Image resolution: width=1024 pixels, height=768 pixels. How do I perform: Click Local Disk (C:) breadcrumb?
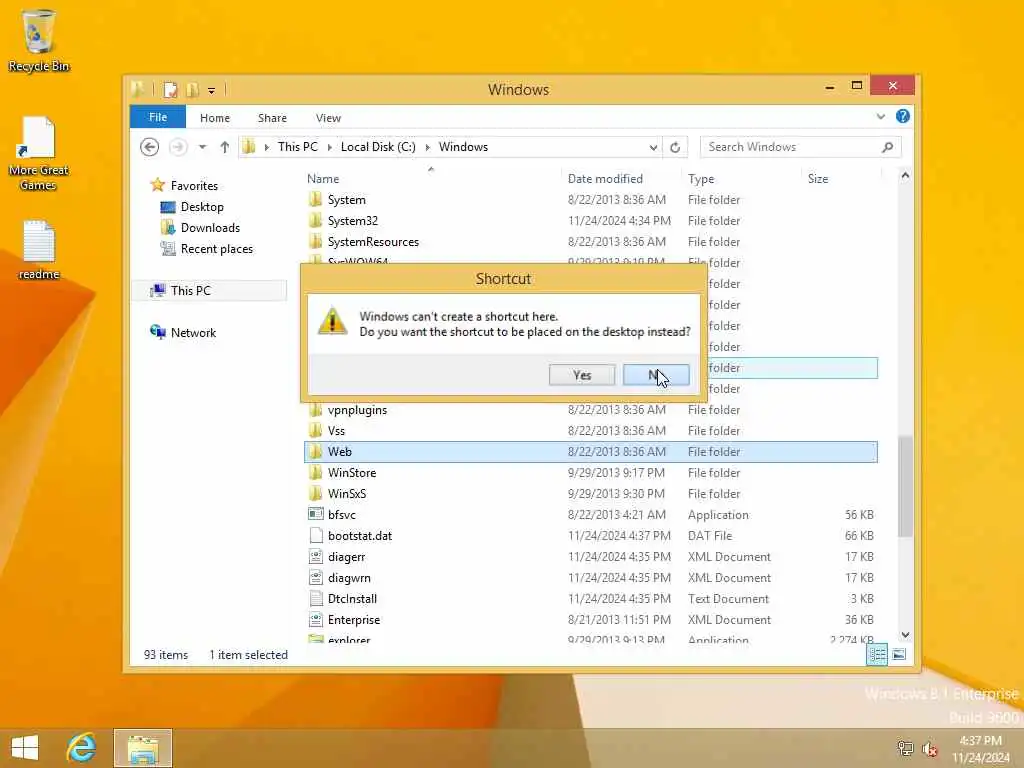tap(378, 147)
